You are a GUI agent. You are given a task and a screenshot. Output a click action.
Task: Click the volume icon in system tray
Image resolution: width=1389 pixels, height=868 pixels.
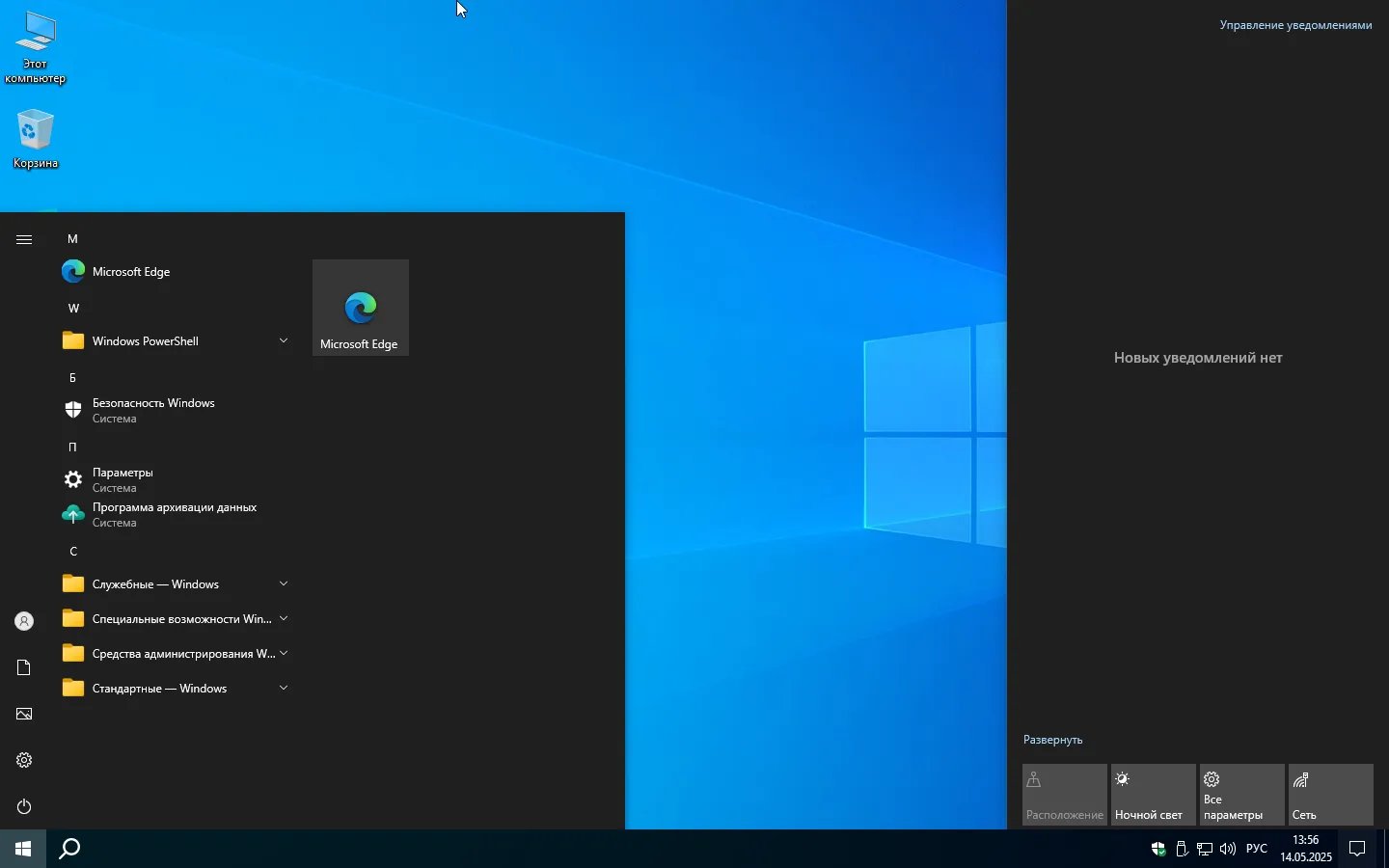coord(1228,849)
